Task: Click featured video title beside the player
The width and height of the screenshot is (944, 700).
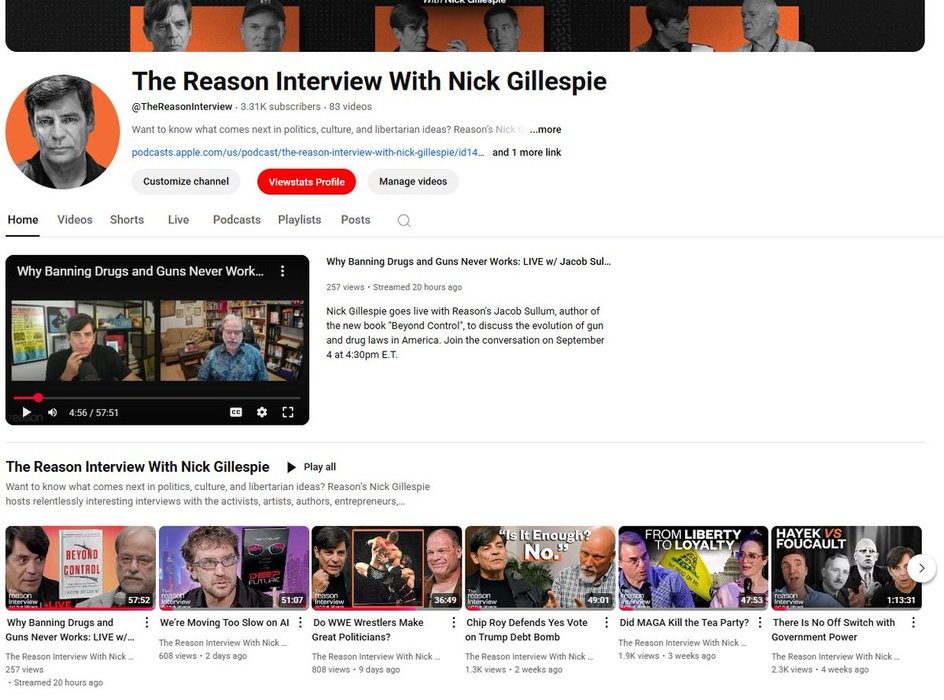Action: click(x=468, y=262)
